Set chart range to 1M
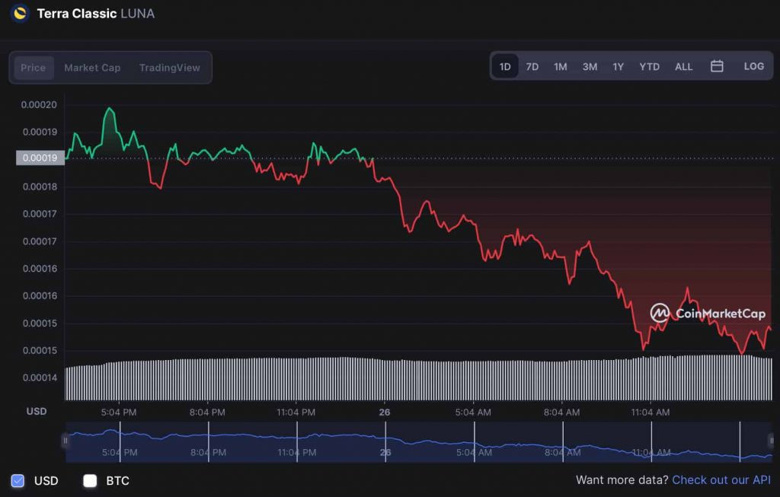This screenshot has height=497, width=780. click(560, 67)
